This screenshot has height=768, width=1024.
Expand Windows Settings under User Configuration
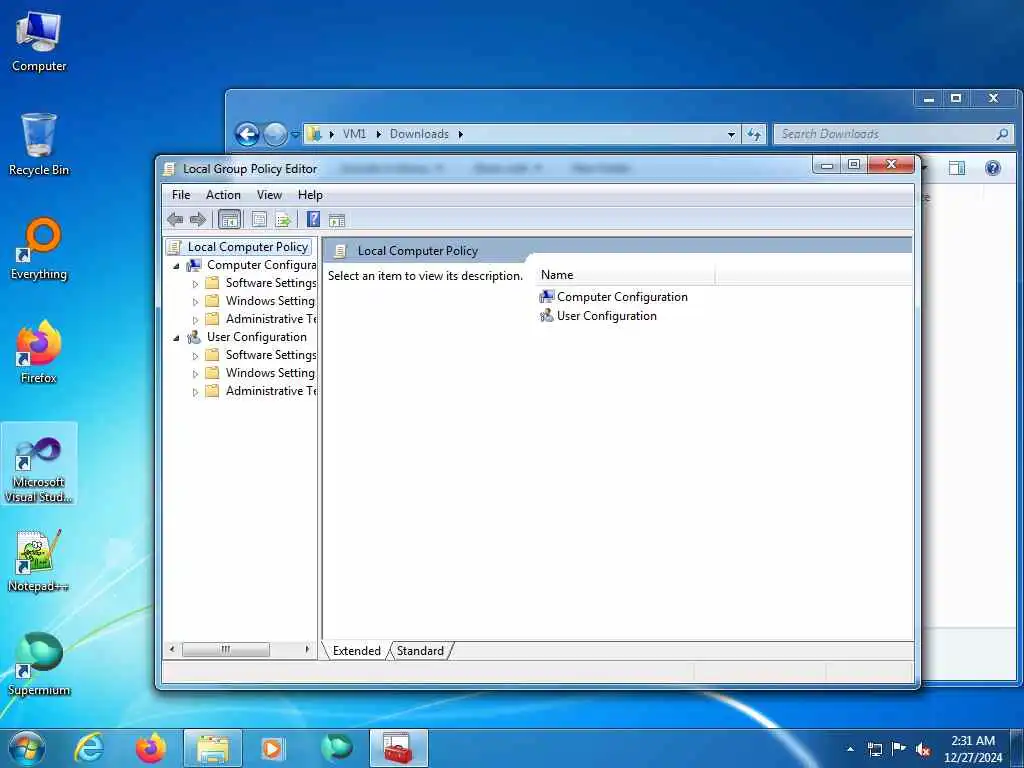(195, 374)
